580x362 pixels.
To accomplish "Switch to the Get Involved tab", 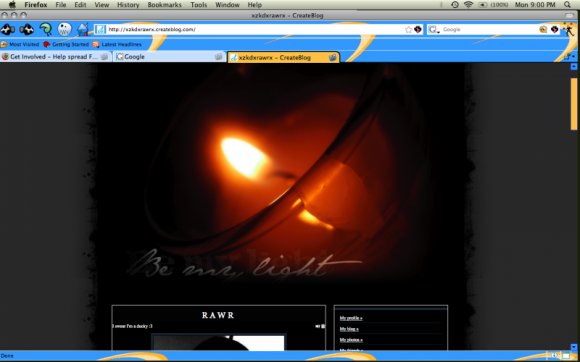I will point(55,57).
